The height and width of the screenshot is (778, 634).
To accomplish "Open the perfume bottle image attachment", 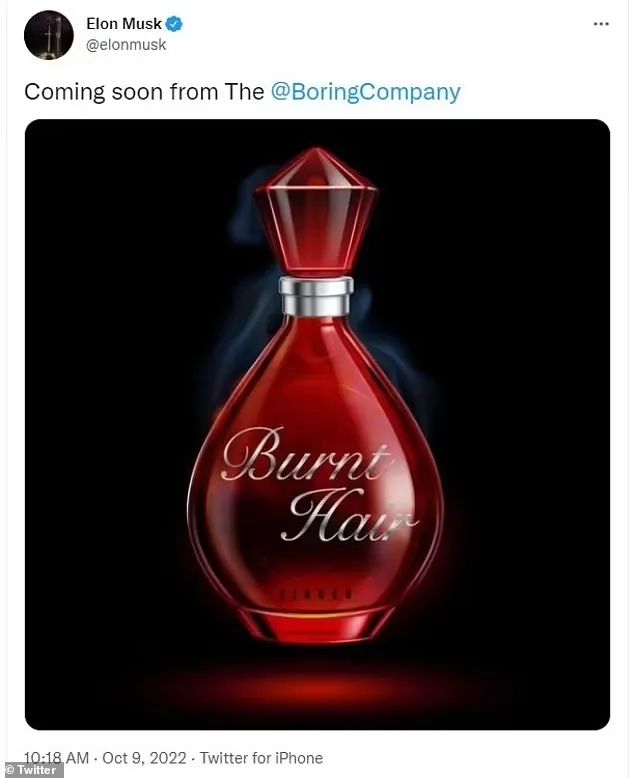I will coord(317,424).
